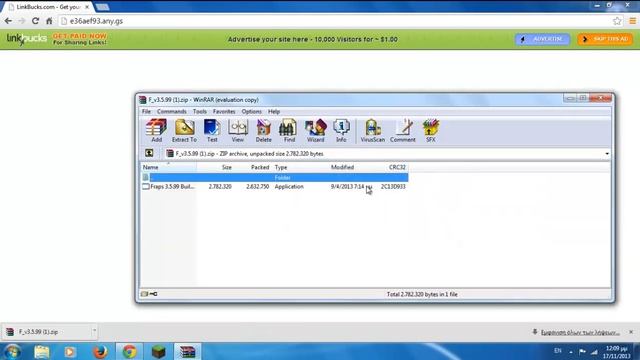Screen dimensions: 640x360
Task: Sort by Packed column header
Action: pos(253,167)
